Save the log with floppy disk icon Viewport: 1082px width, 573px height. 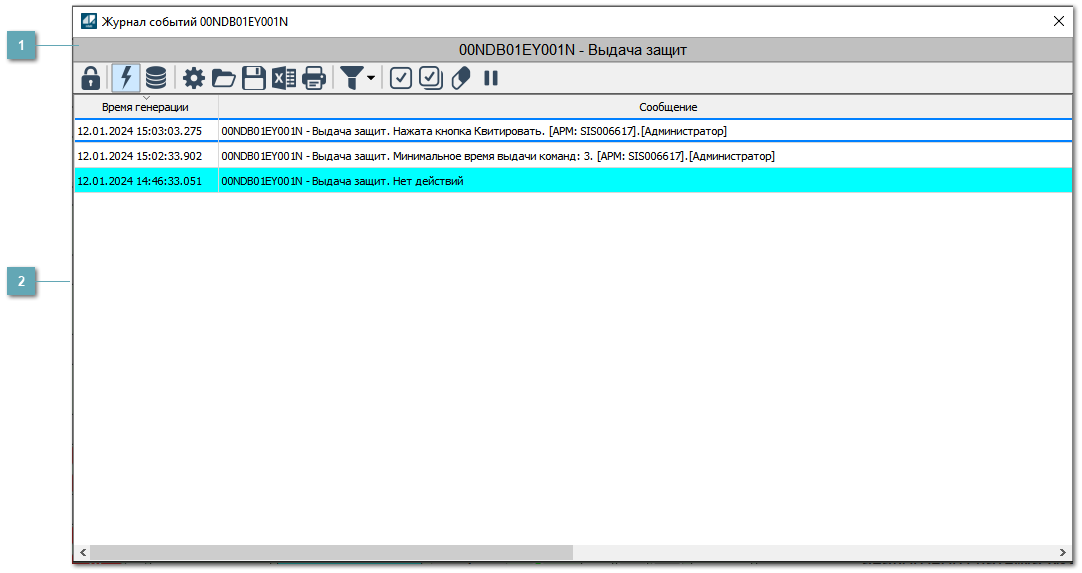coord(254,78)
